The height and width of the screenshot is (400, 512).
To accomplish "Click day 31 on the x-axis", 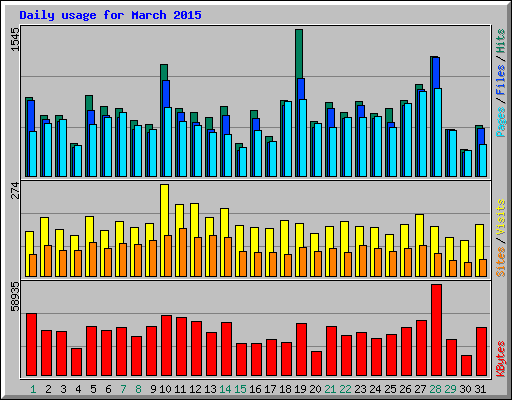I will [x=480, y=389].
